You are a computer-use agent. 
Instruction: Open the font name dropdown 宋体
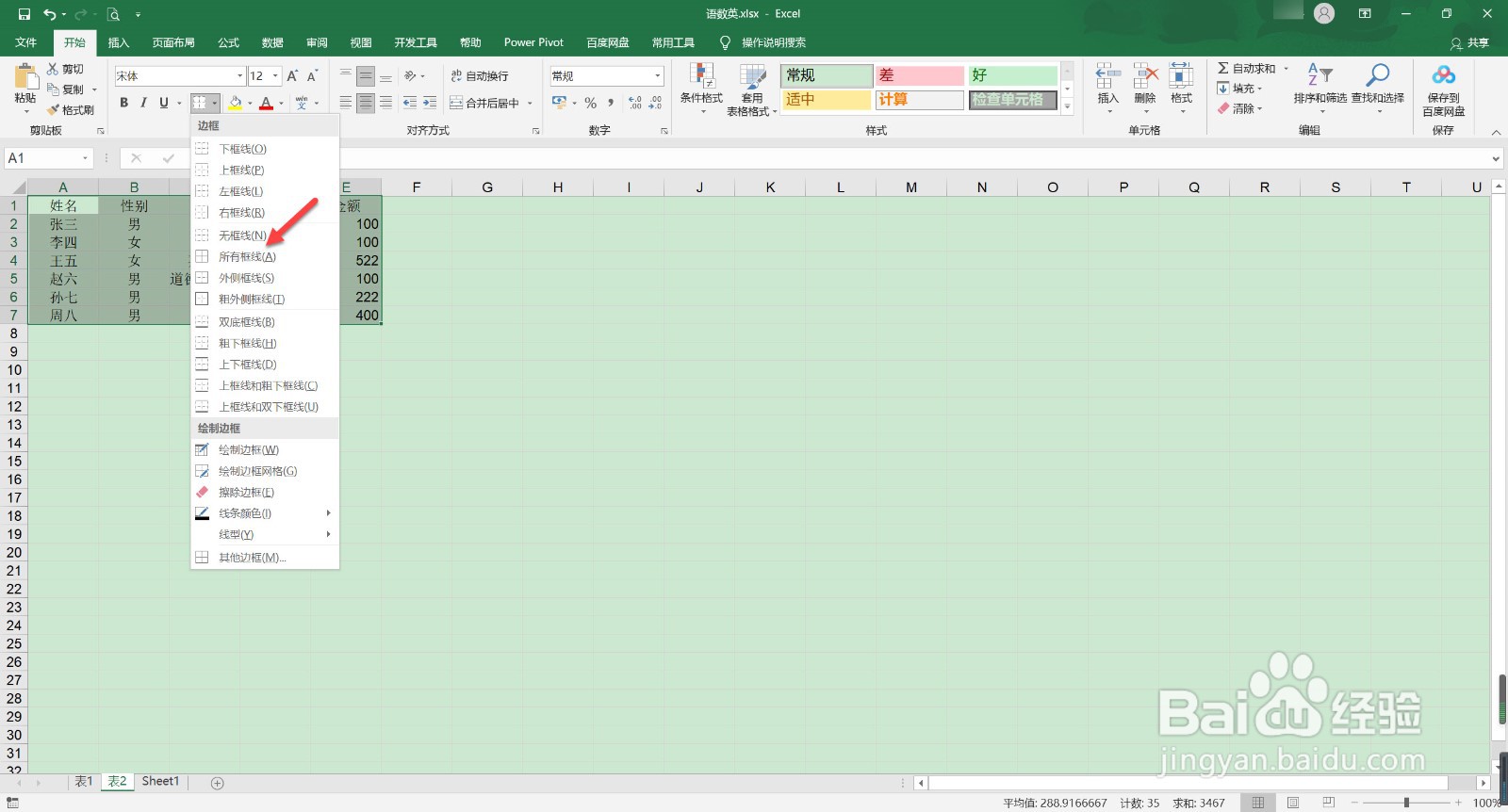tap(239, 76)
